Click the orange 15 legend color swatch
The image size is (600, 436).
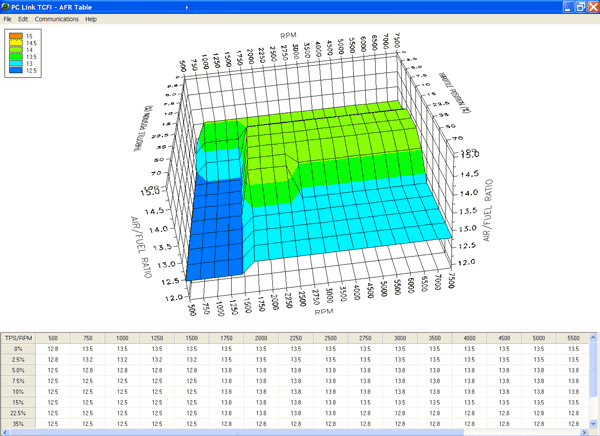(16, 35)
